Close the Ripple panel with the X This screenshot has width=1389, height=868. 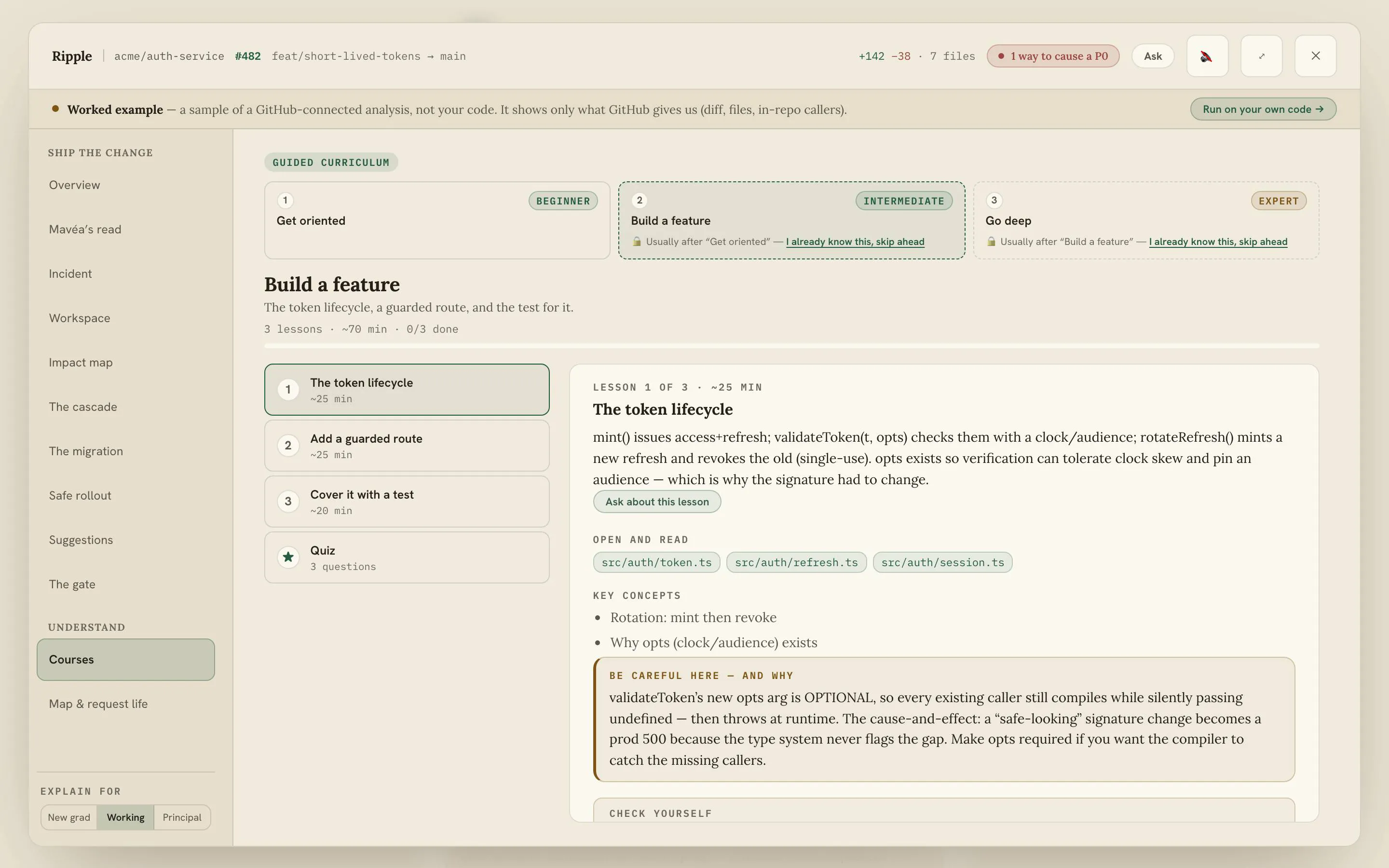tap(1315, 55)
